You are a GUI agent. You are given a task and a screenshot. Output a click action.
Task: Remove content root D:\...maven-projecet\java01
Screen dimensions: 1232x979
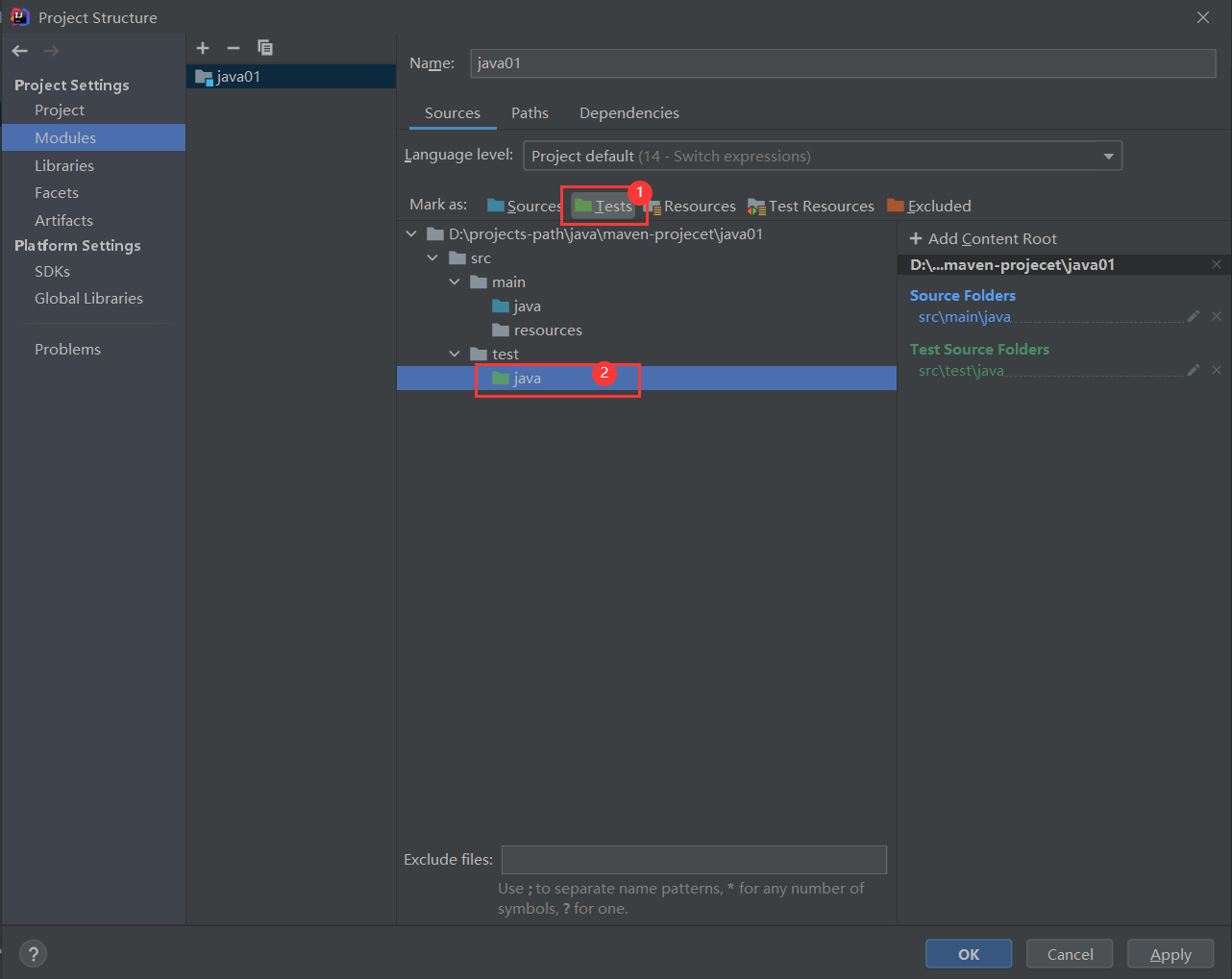point(1217,264)
